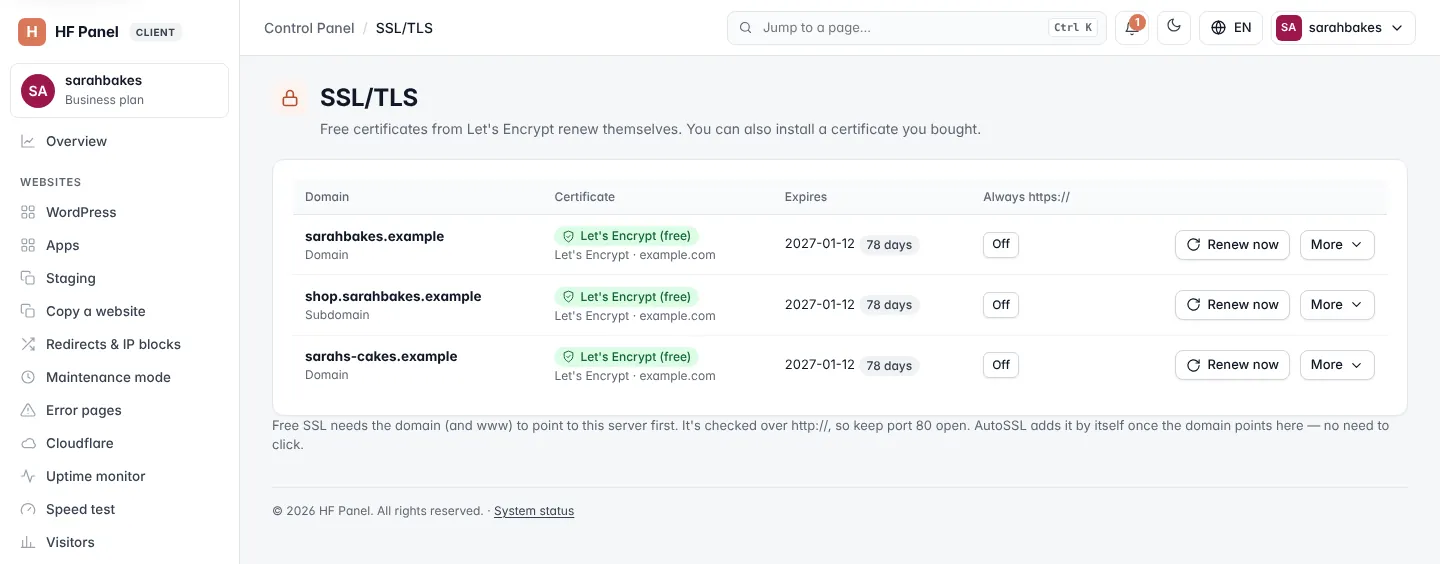Viewport: 1440px width, 564px height.
Task: Open the System status link
Action: click(534, 511)
